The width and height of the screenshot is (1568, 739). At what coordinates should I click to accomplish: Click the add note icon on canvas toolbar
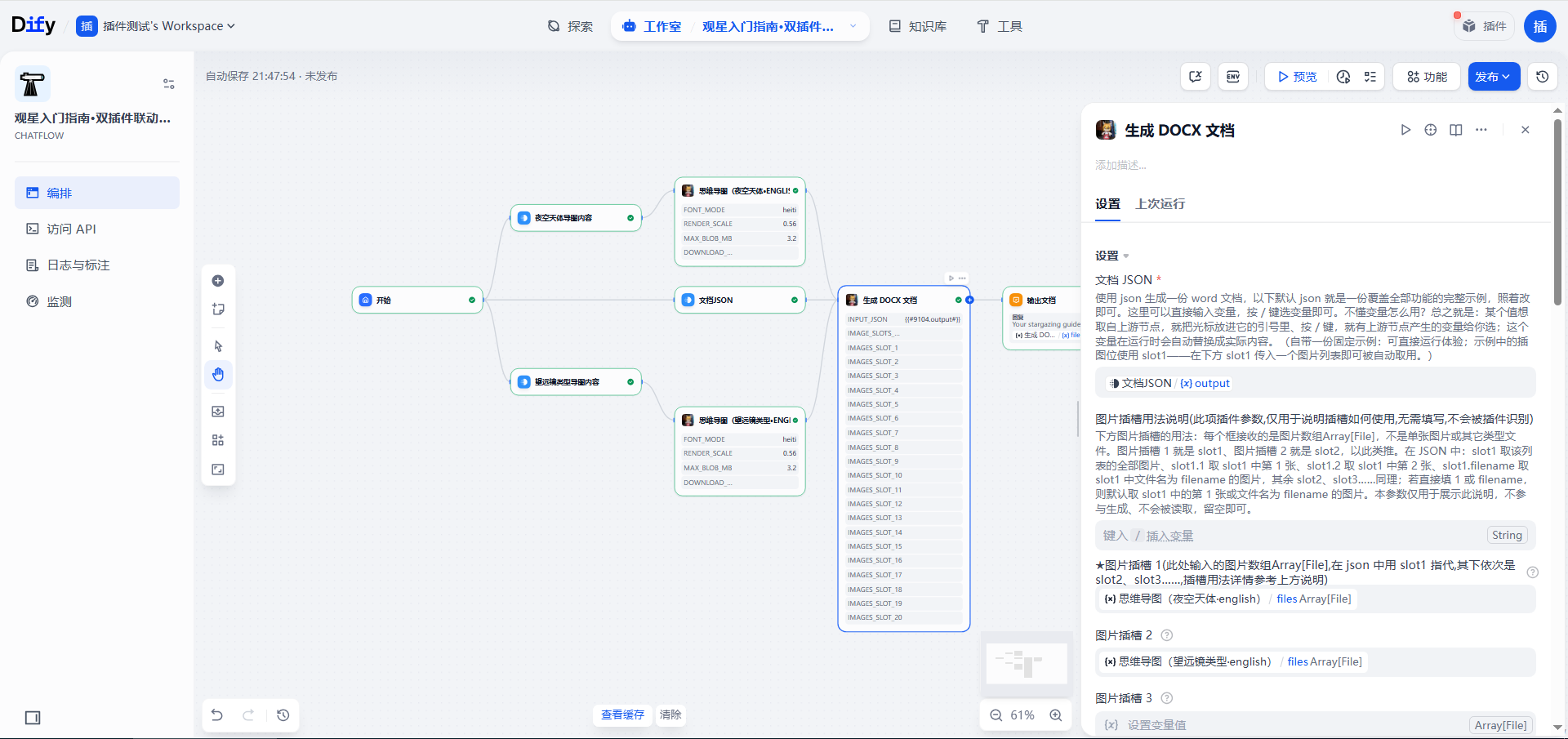218,309
